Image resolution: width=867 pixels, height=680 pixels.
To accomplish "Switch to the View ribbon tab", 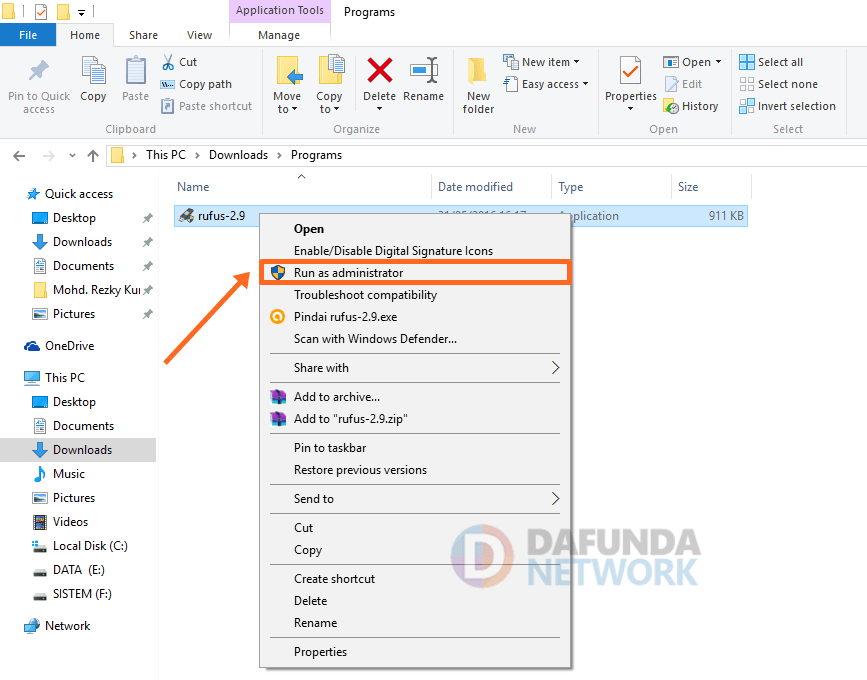I will point(199,35).
